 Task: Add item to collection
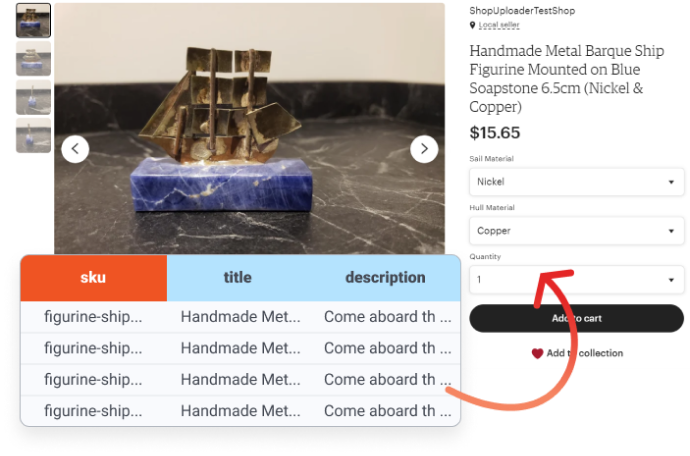click(577, 353)
